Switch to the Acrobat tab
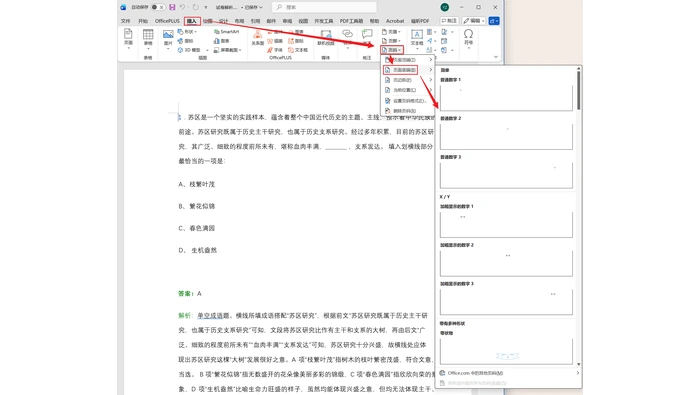 tap(395, 21)
